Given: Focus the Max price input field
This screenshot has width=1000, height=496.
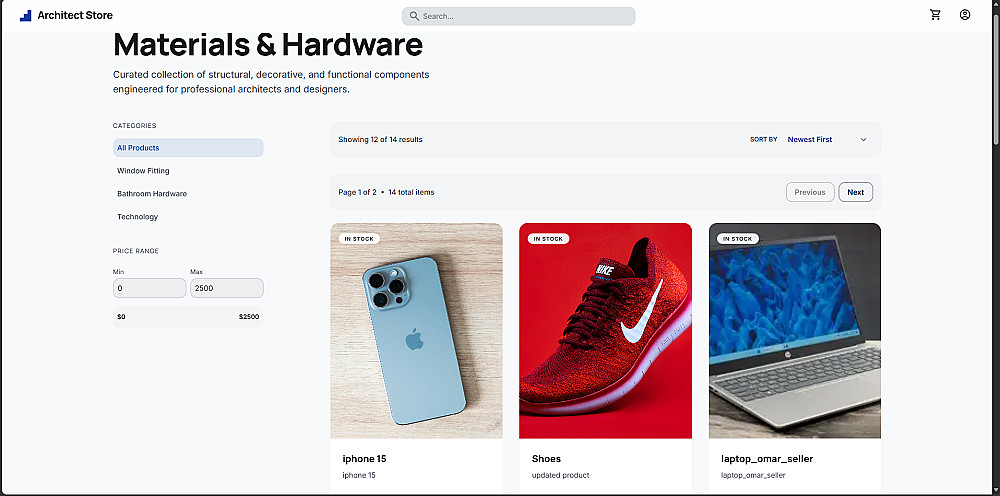Looking at the screenshot, I should 226,288.
